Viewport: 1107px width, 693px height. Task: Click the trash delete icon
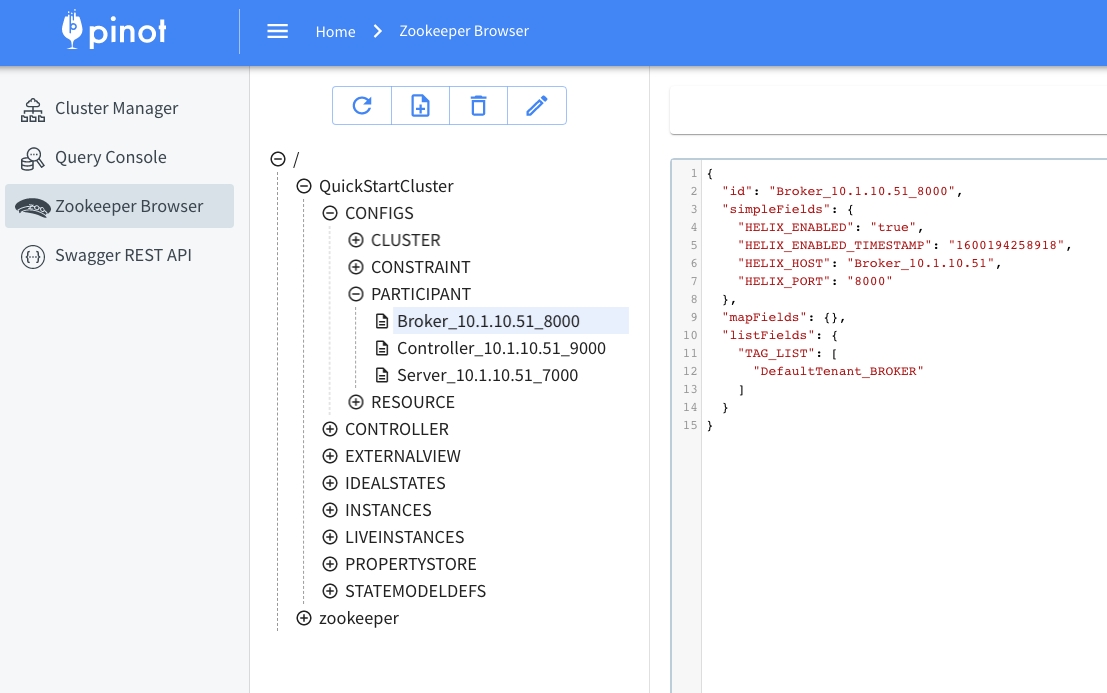478,106
